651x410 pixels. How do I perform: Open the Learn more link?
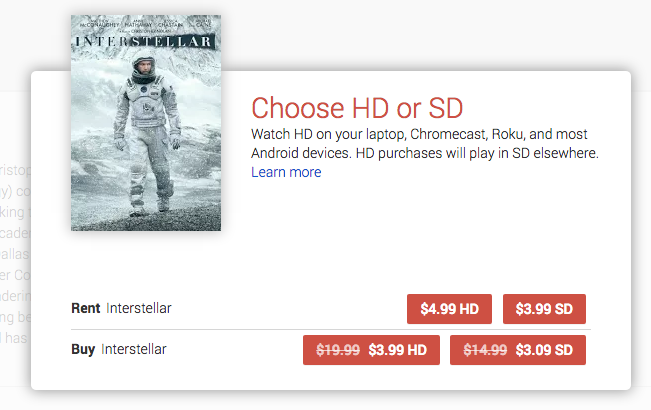tap(286, 172)
